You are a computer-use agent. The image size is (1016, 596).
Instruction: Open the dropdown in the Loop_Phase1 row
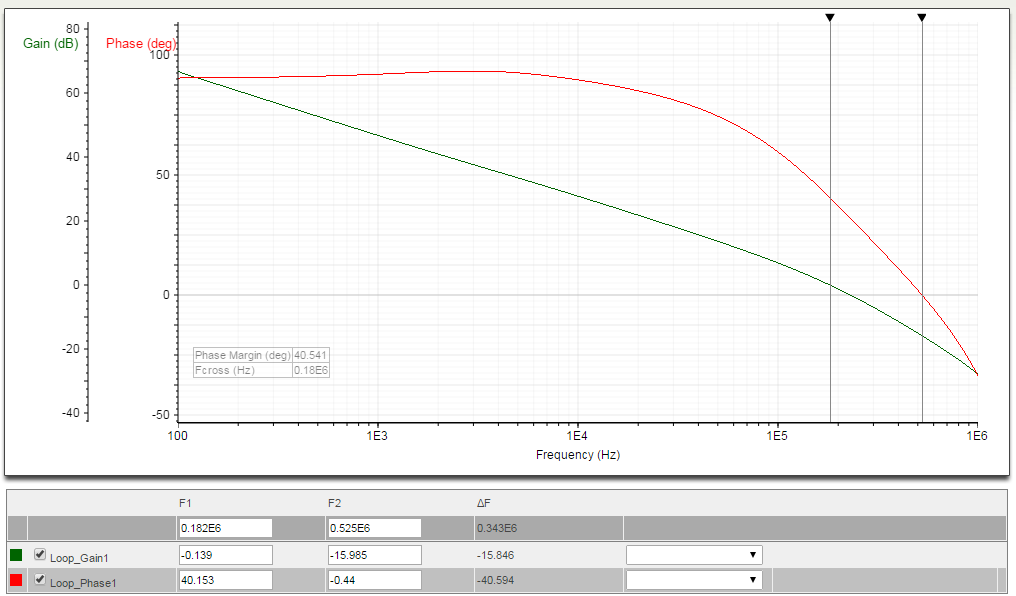[x=693, y=580]
